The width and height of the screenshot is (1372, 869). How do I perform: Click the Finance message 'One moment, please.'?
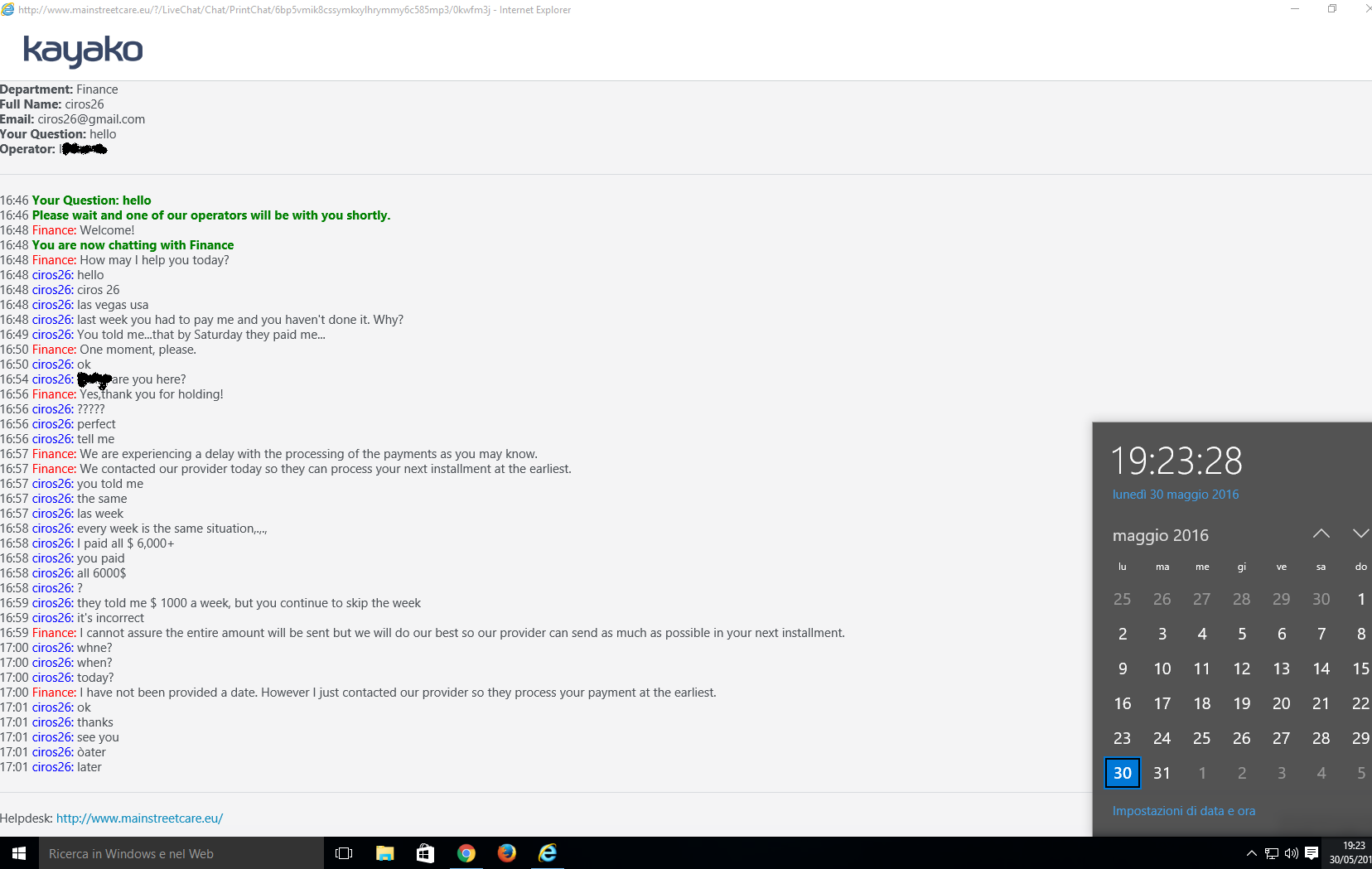pyautogui.click(x=138, y=350)
